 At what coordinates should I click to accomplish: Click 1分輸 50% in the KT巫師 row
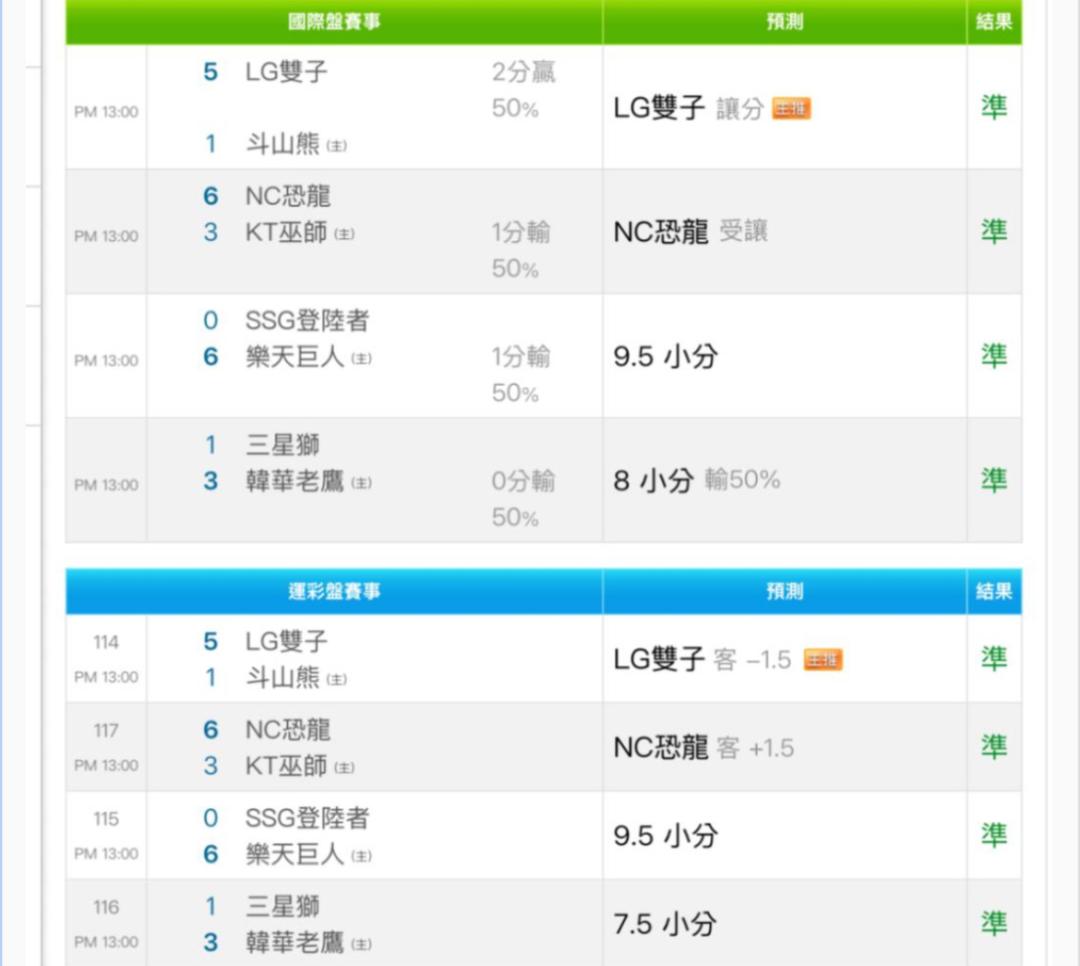click(x=521, y=251)
